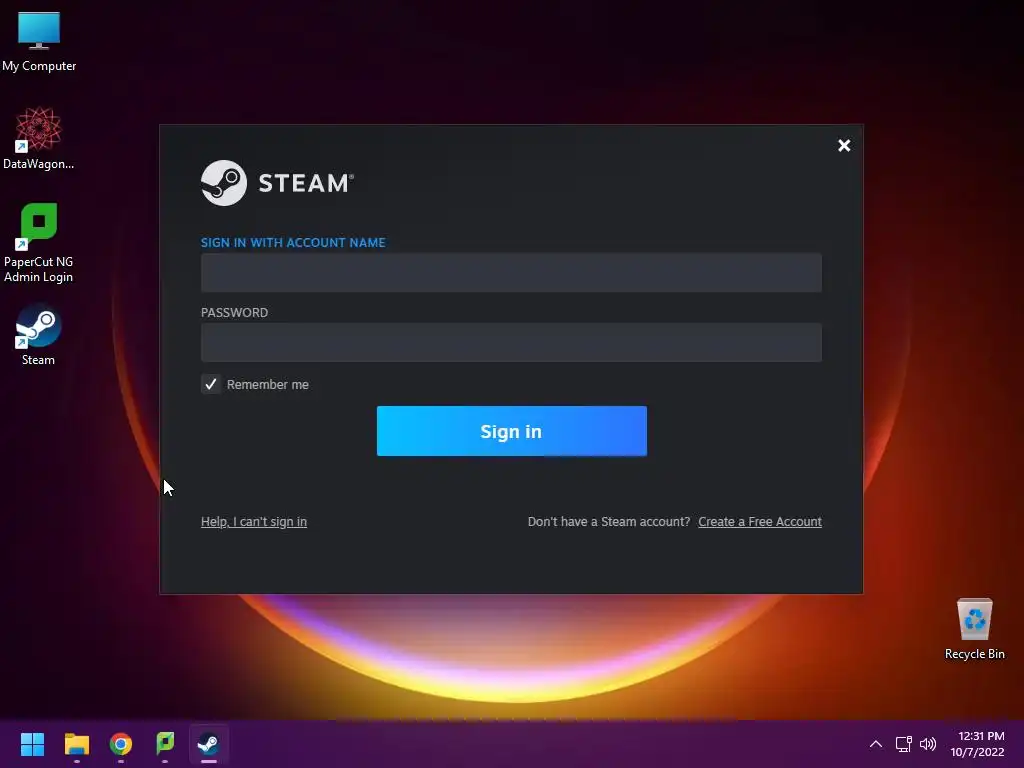This screenshot has height=768, width=1024.
Task: Open File Explorer from the taskbar
Action: [76, 744]
